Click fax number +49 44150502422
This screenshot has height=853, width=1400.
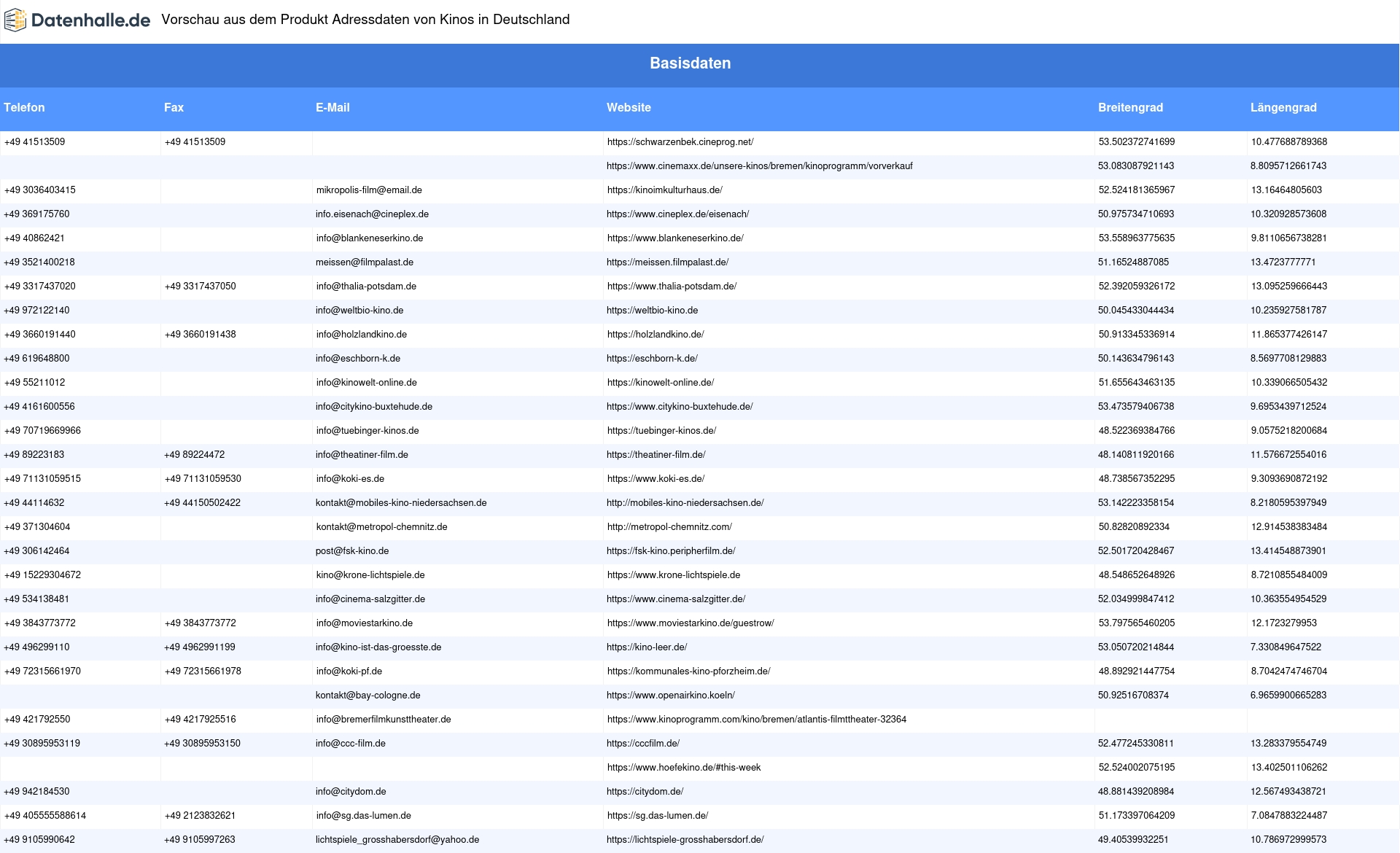202,503
